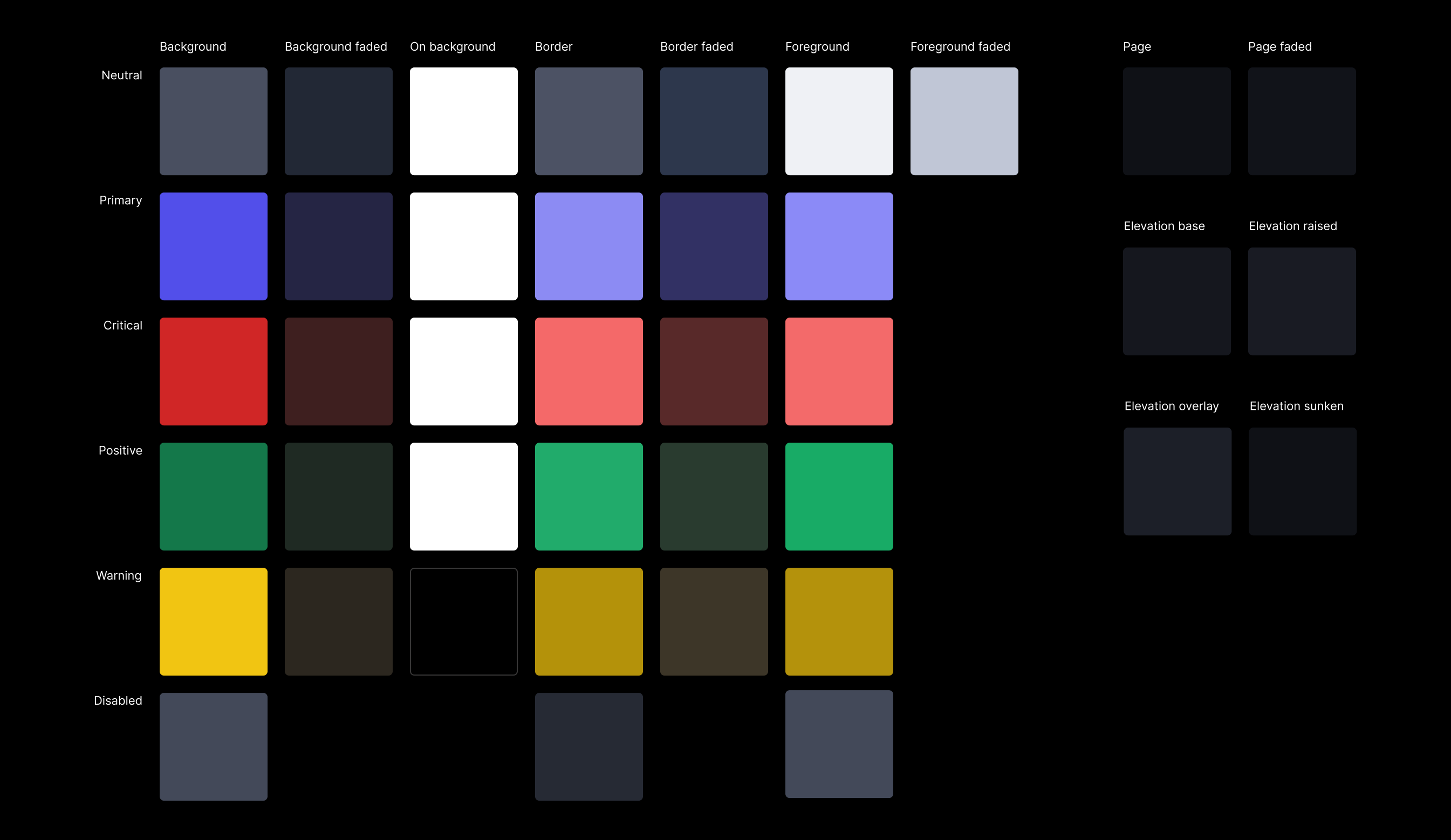Screen dimensions: 1451x840
Task: Pick the Disabled Foreground swatch
Action: tap(839, 744)
